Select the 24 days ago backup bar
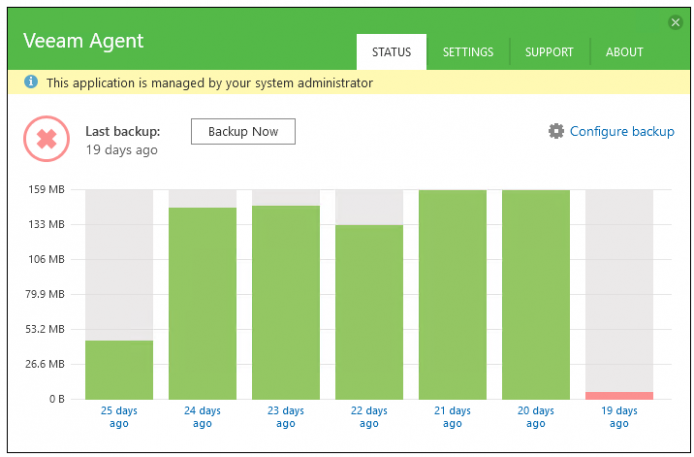694x457 pixels. (202, 303)
